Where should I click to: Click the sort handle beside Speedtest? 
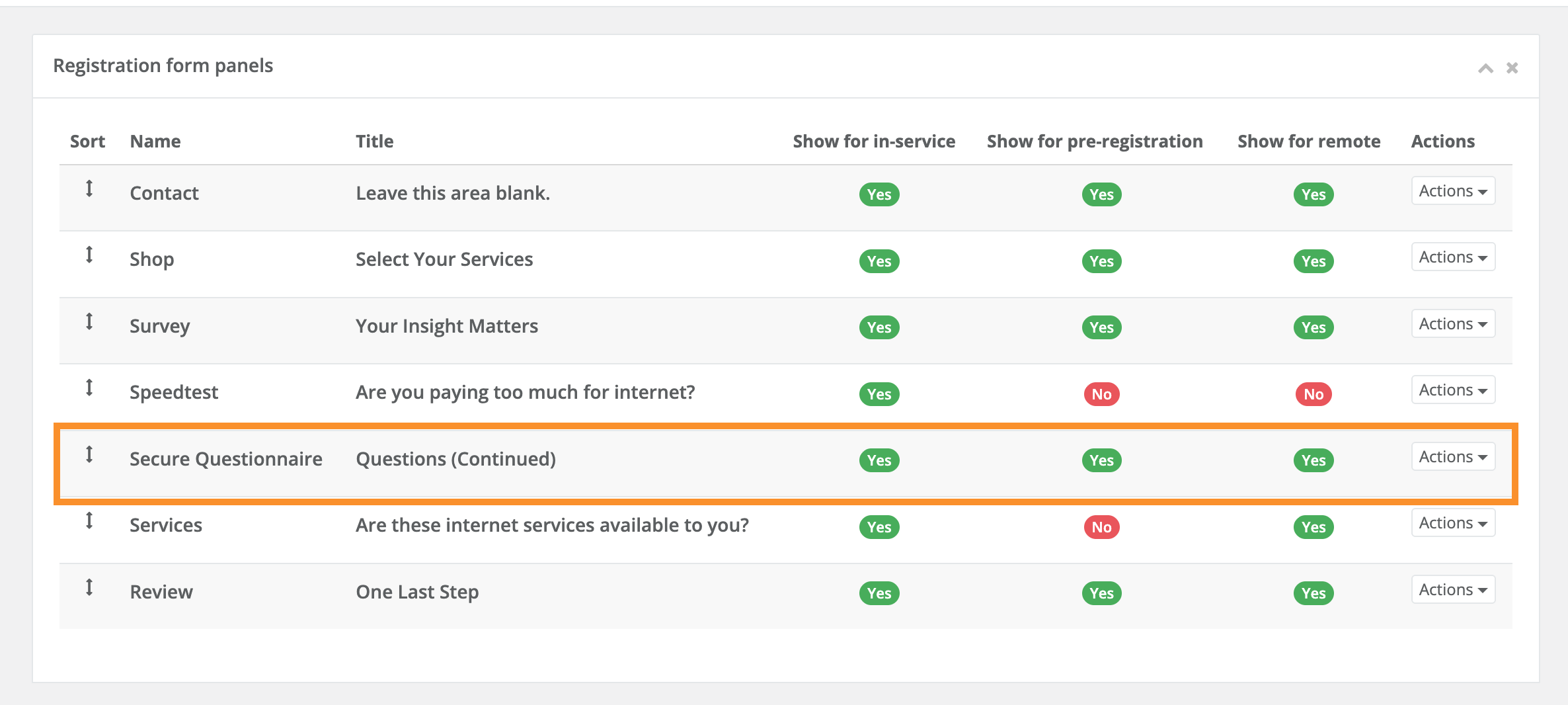point(90,388)
